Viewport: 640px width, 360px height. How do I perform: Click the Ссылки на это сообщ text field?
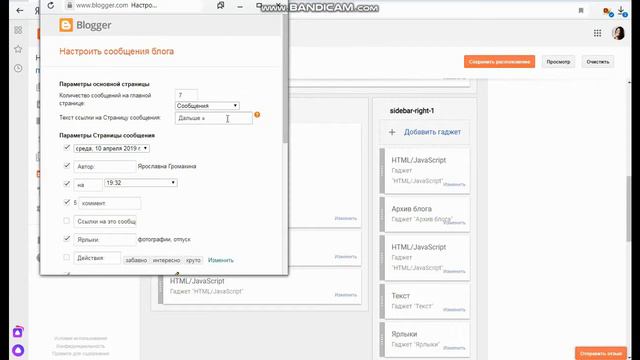pos(105,221)
